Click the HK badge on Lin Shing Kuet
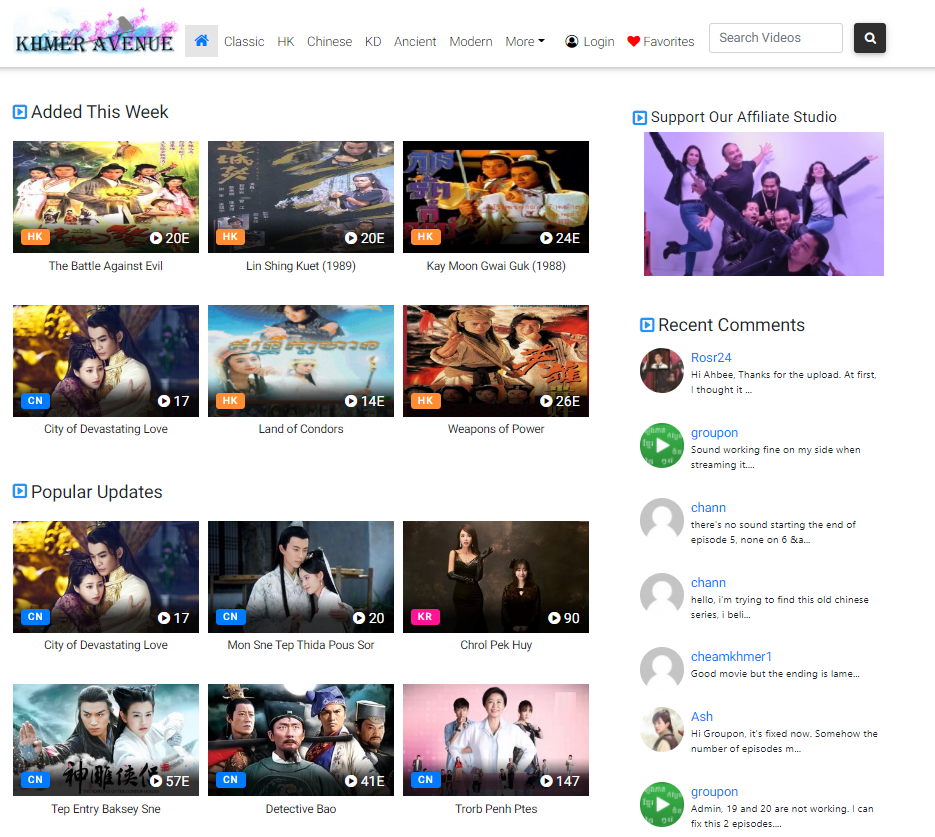 (x=230, y=237)
